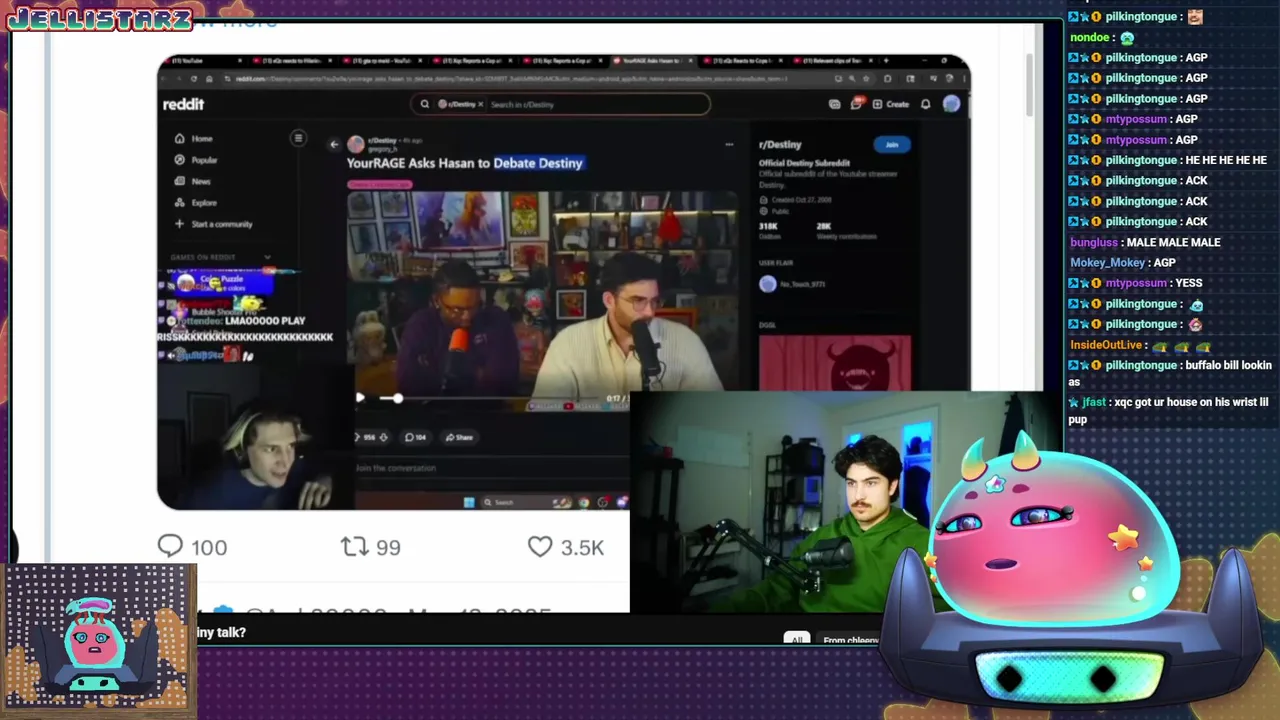
Task: Open Home in the reddit sidebar
Action: (195, 139)
